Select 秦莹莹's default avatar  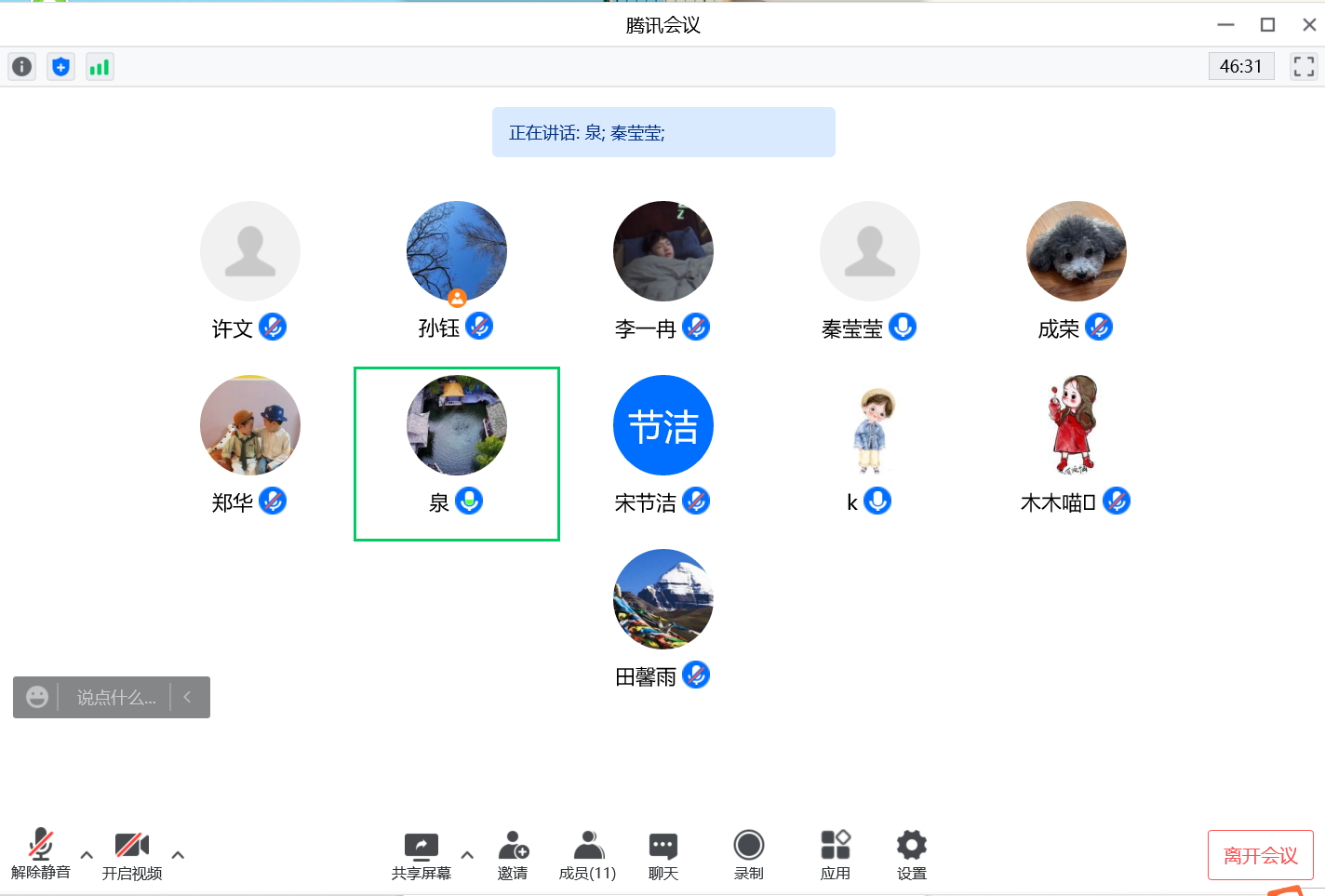[870, 251]
